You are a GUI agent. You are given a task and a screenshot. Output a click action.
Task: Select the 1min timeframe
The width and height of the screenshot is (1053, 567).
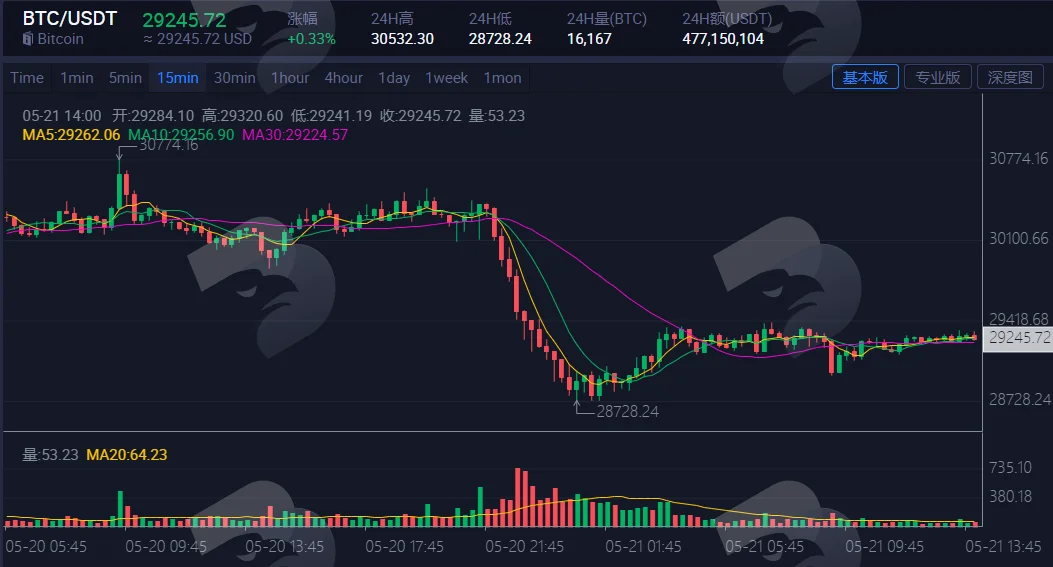click(77, 78)
